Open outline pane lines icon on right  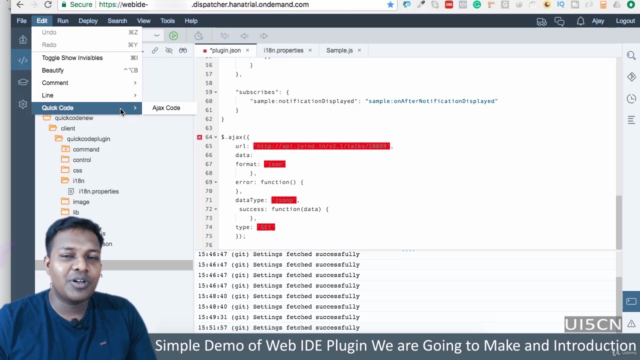[x=631, y=120]
